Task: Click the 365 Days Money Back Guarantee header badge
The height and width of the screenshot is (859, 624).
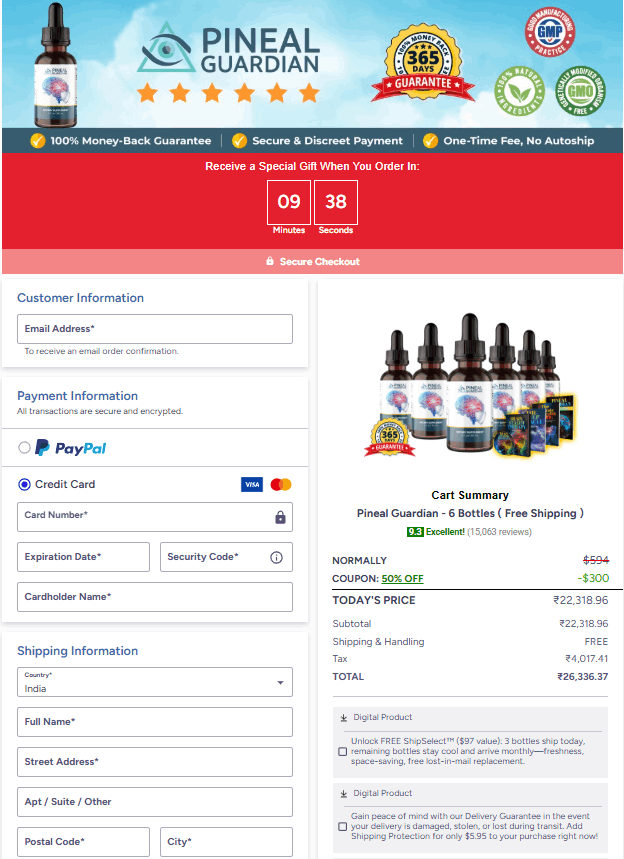Action: pos(423,62)
